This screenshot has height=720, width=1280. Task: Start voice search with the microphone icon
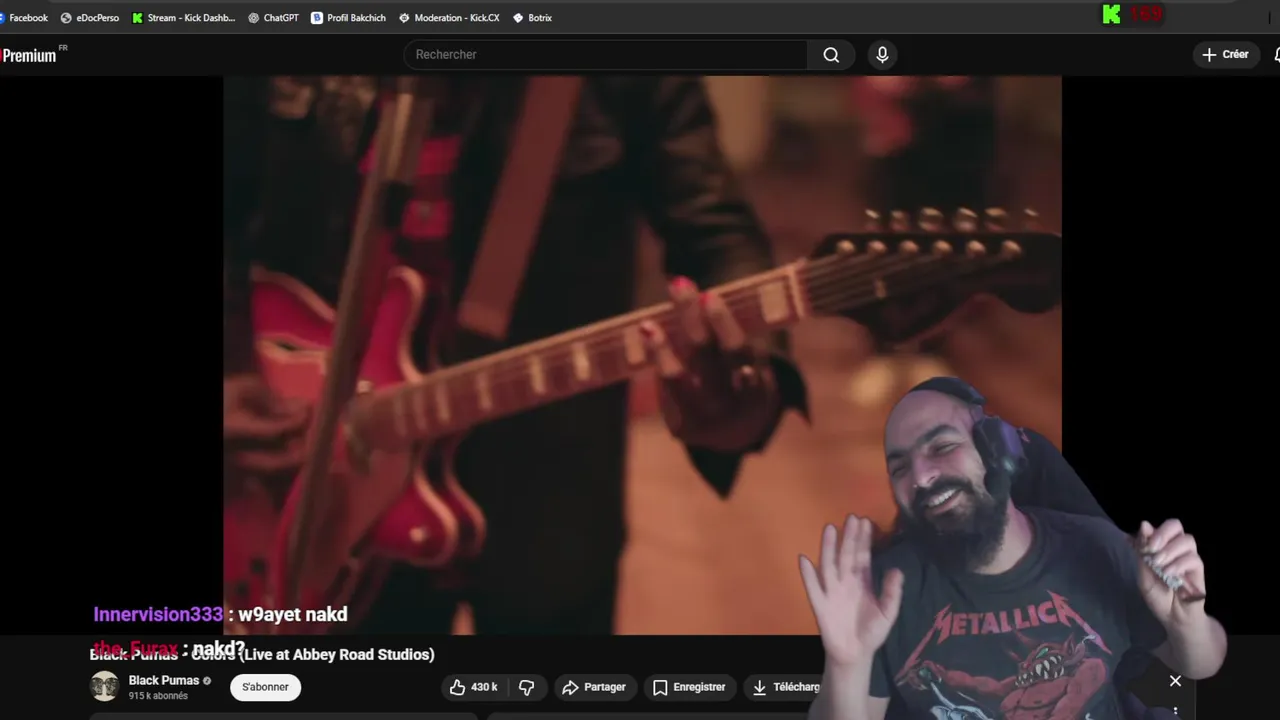[882, 55]
